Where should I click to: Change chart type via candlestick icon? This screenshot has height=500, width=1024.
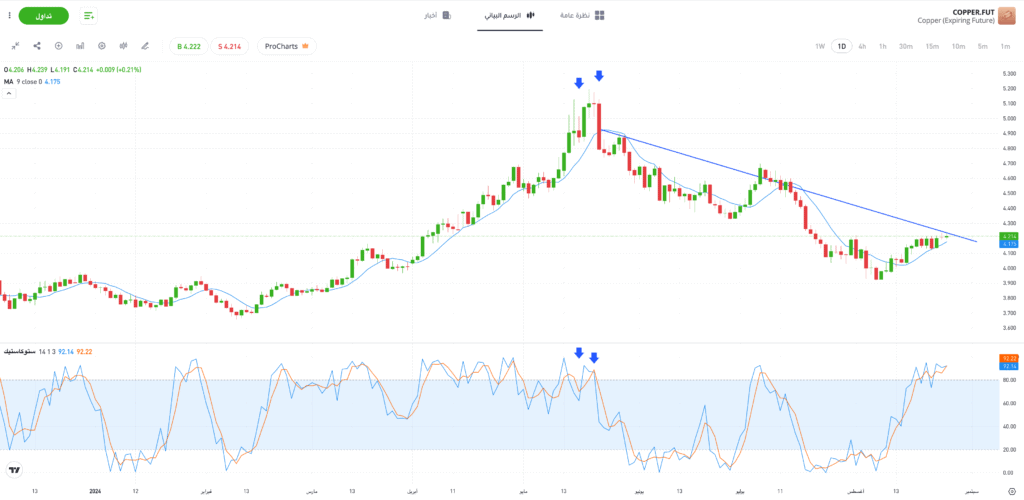click(x=123, y=46)
